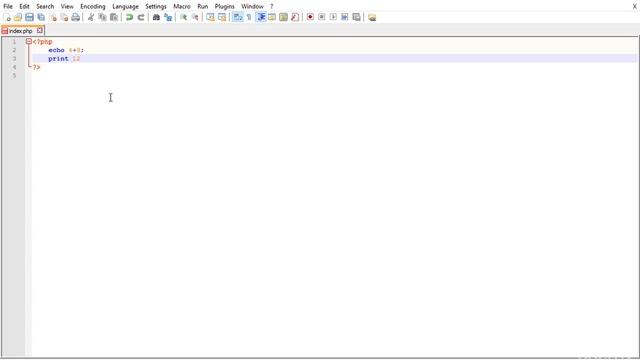Open the Run menu
The image size is (640, 360).
202,7
